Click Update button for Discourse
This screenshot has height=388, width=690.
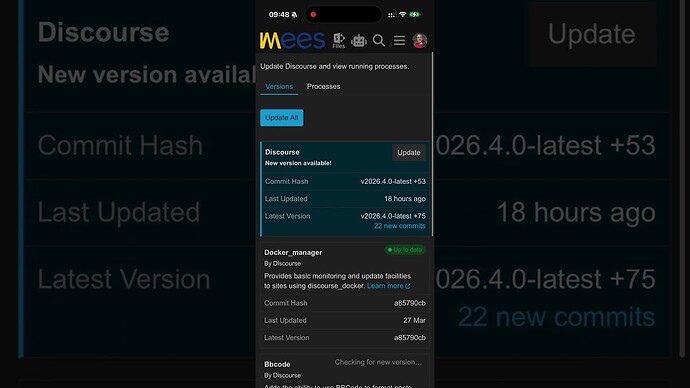(x=409, y=152)
